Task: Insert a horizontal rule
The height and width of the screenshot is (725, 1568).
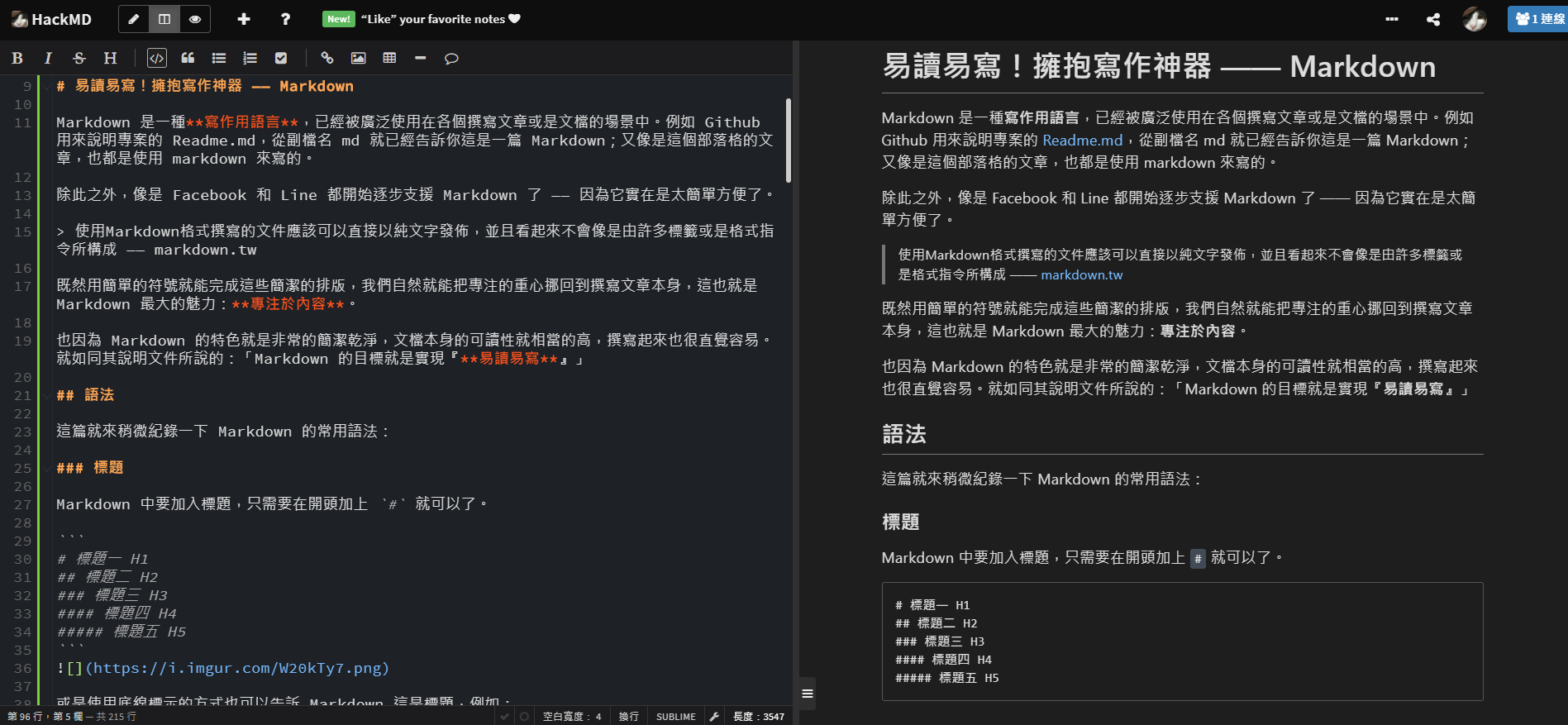Action: point(420,58)
